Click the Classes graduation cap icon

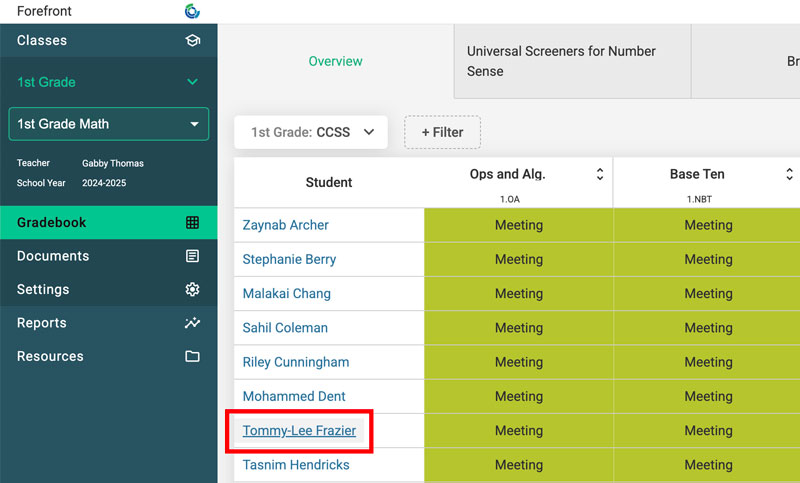(x=193, y=41)
